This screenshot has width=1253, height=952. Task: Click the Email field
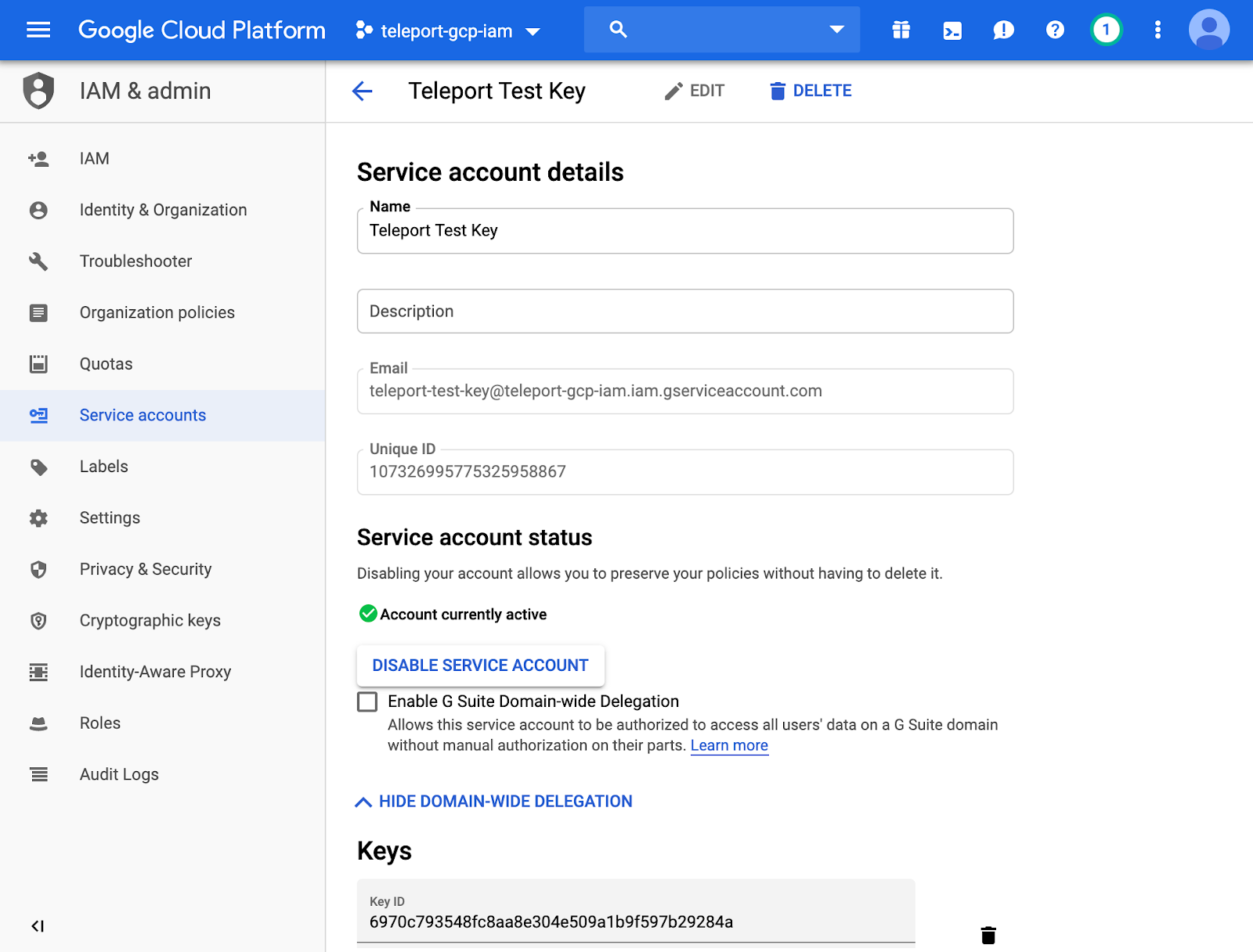tap(685, 391)
